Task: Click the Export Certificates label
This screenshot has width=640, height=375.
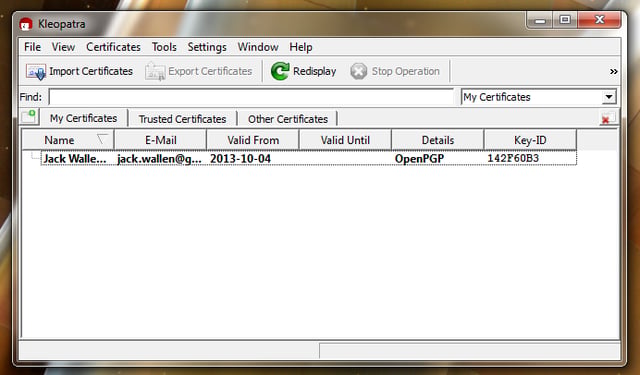Action: (x=210, y=71)
